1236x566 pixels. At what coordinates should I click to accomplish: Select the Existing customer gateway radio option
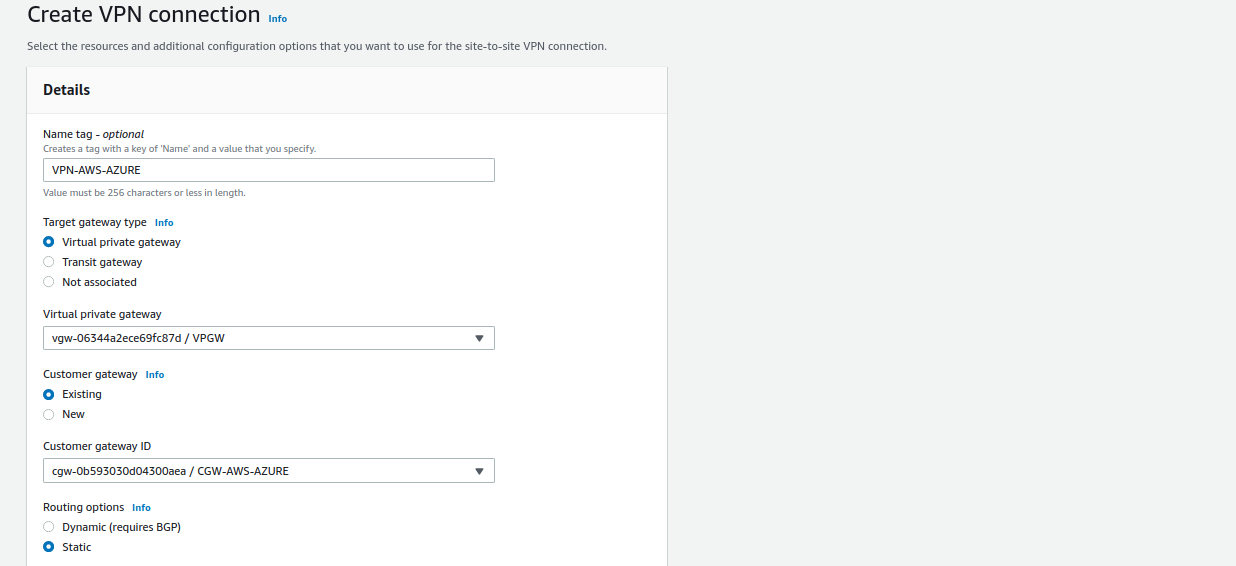point(49,394)
